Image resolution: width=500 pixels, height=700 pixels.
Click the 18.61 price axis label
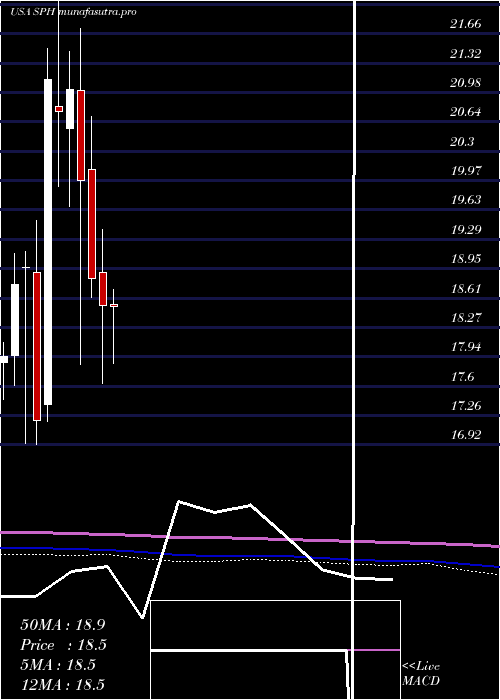466,288
